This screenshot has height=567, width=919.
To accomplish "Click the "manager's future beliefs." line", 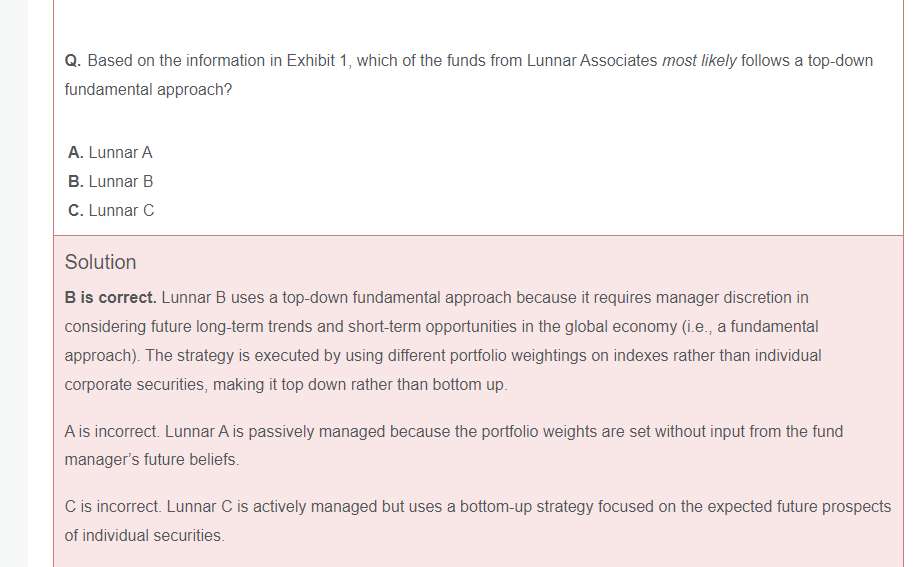I will tap(151, 461).
